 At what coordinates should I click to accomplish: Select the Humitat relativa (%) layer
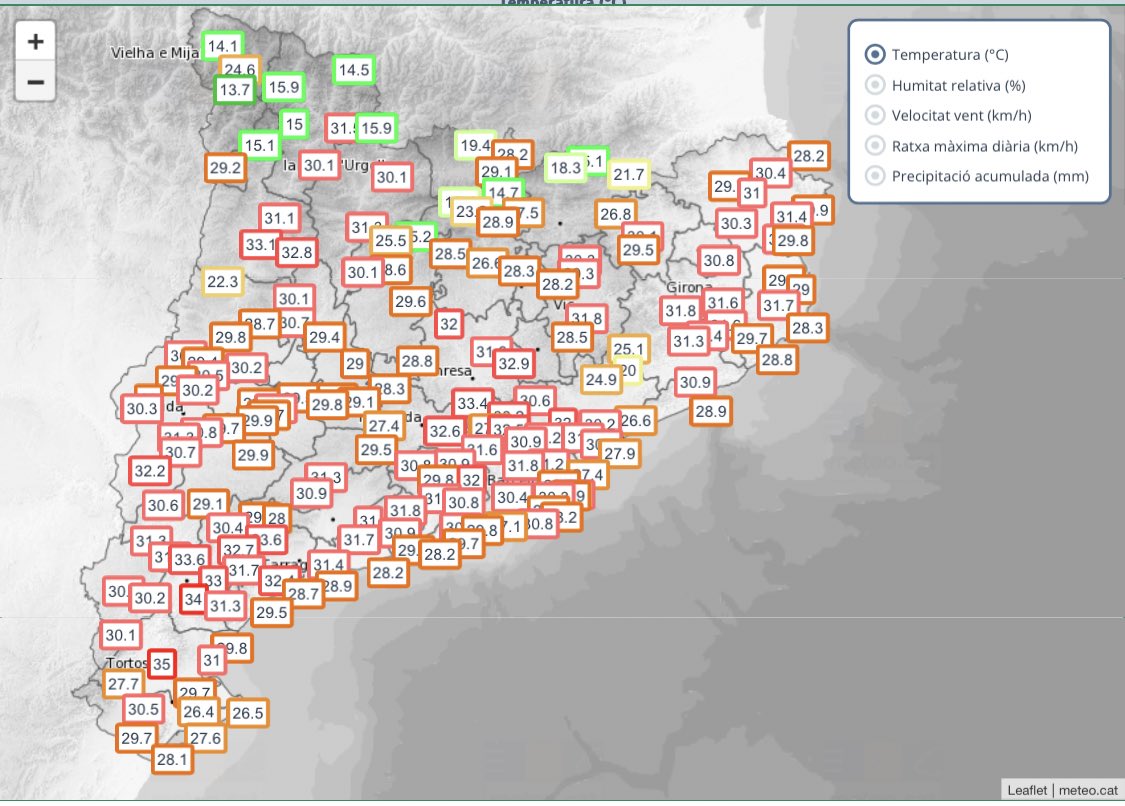[x=875, y=85]
